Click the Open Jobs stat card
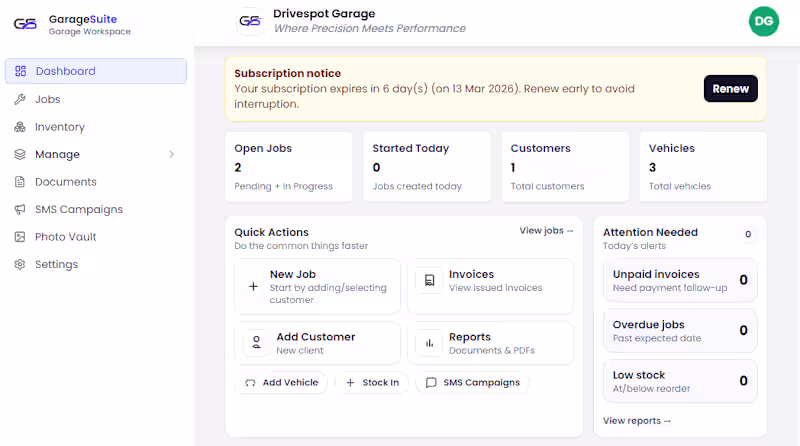Image resolution: width=800 pixels, height=446 pixels. point(288,167)
